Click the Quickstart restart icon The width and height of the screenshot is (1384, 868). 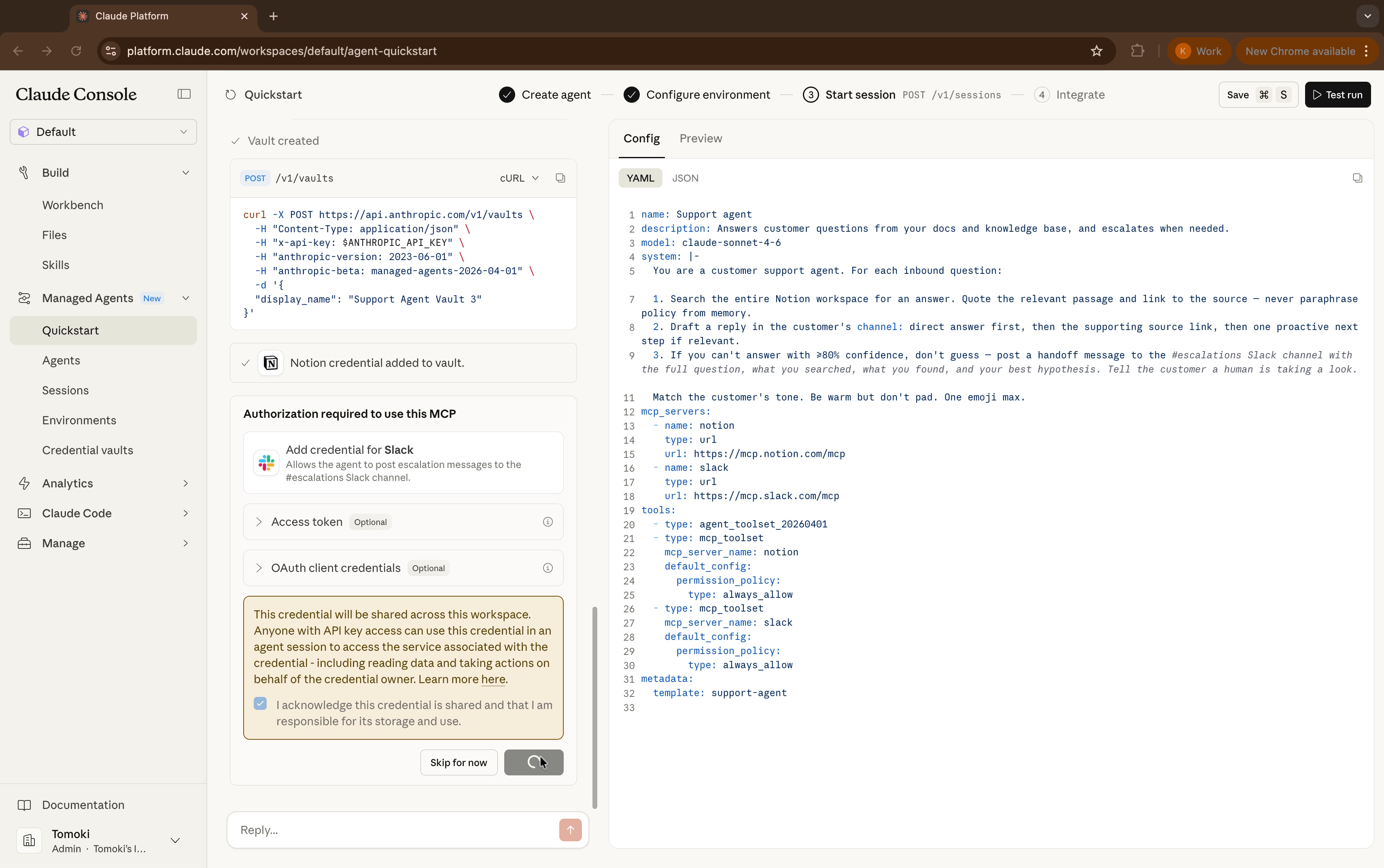point(230,95)
